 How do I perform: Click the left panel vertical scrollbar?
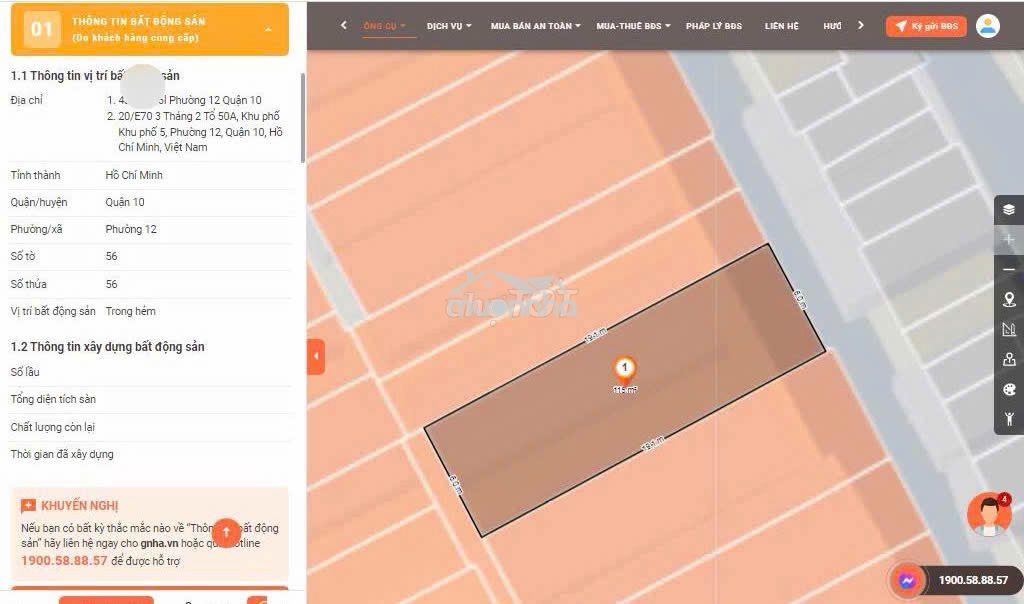(302, 118)
